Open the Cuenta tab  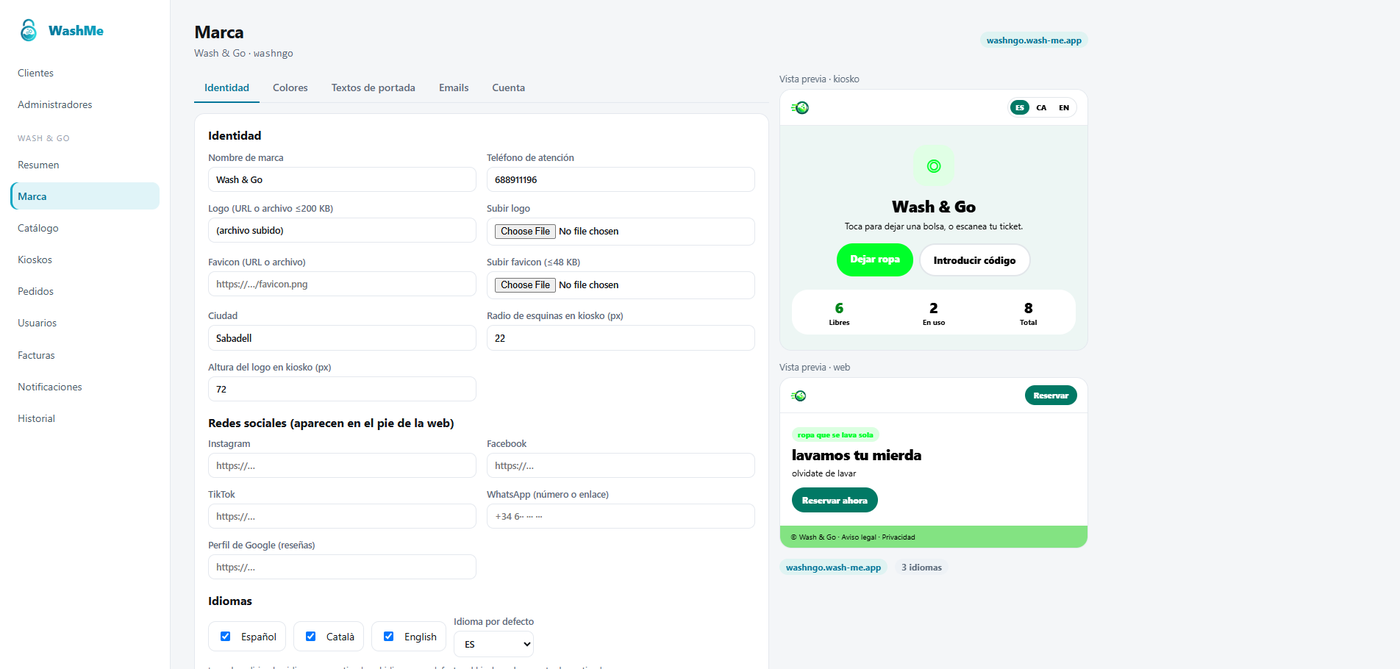(508, 88)
